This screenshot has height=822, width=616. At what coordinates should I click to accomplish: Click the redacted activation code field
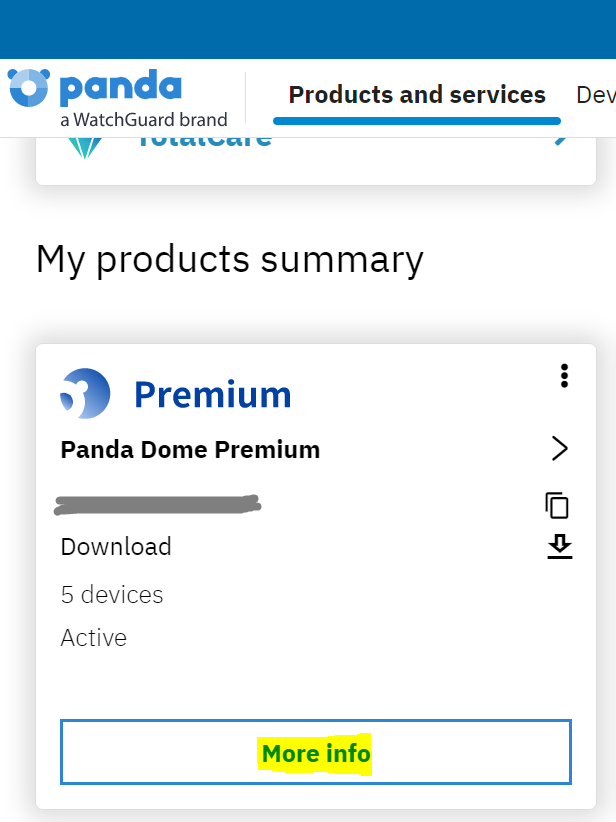157,505
